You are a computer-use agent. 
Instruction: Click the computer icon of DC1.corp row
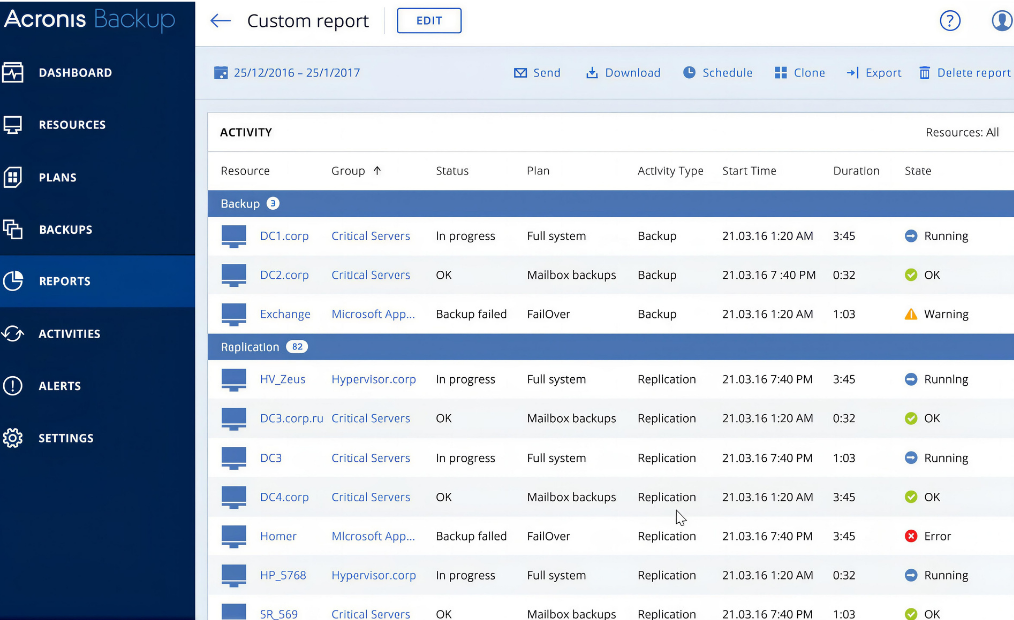[233, 236]
